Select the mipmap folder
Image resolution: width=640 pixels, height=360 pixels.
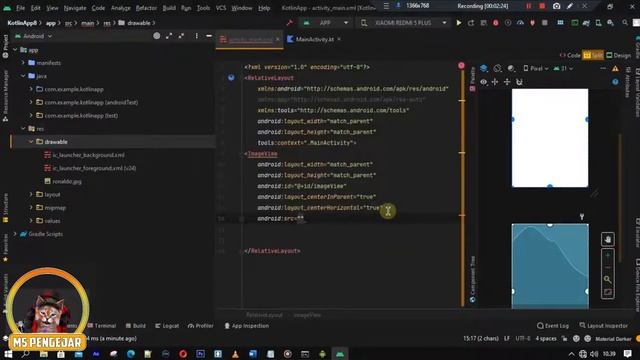[55, 207]
